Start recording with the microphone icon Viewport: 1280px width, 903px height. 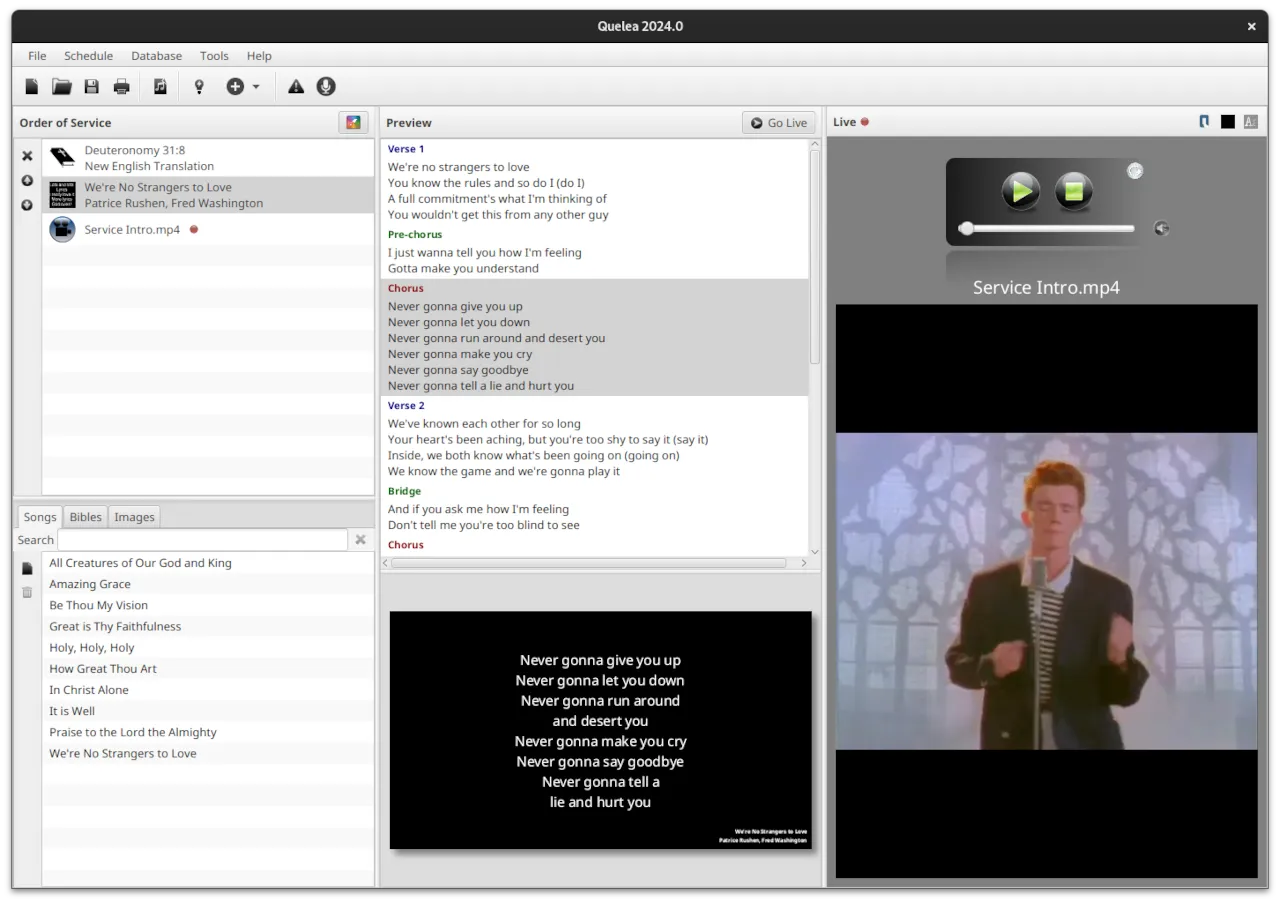[x=326, y=87]
